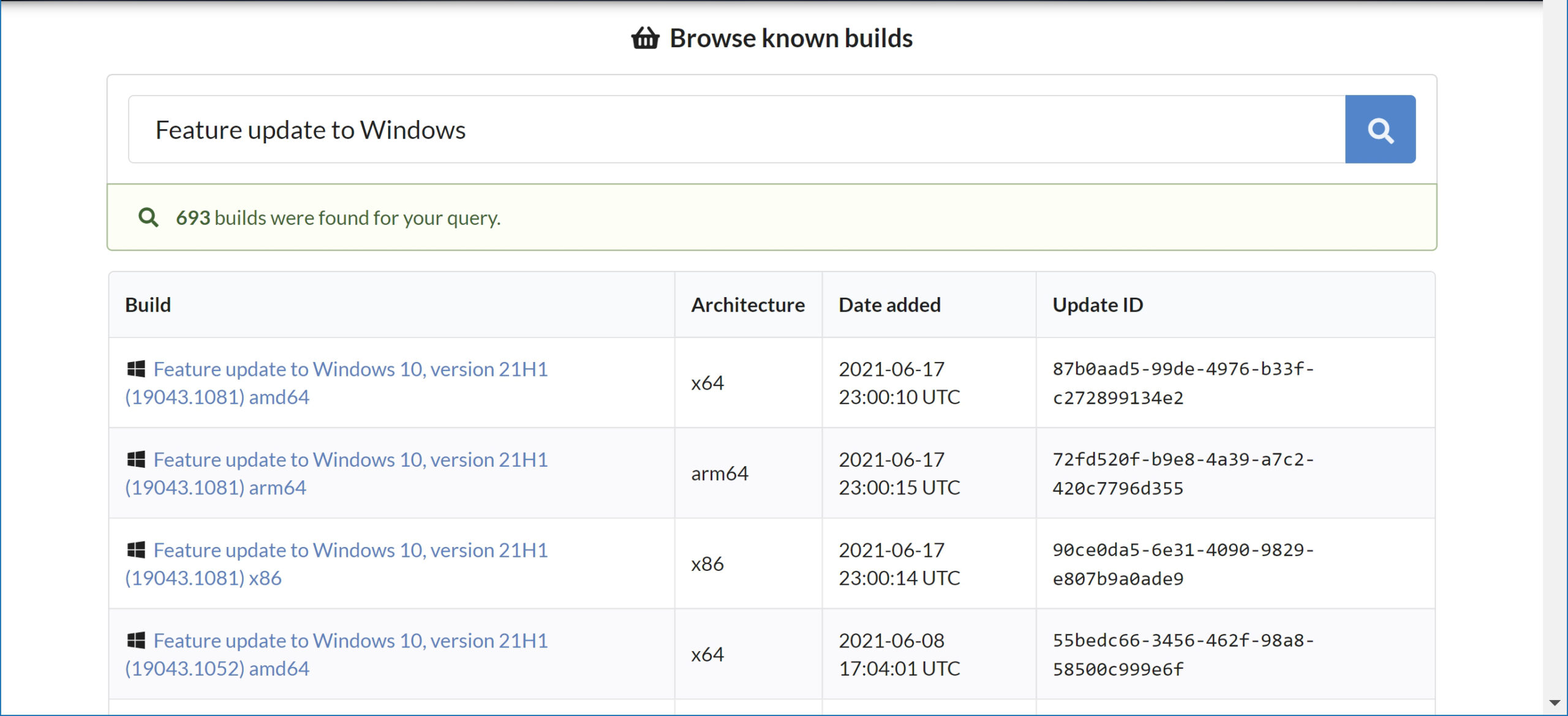1568x716 pixels.
Task: Click the Architecture column header
Action: click(748, 304)
